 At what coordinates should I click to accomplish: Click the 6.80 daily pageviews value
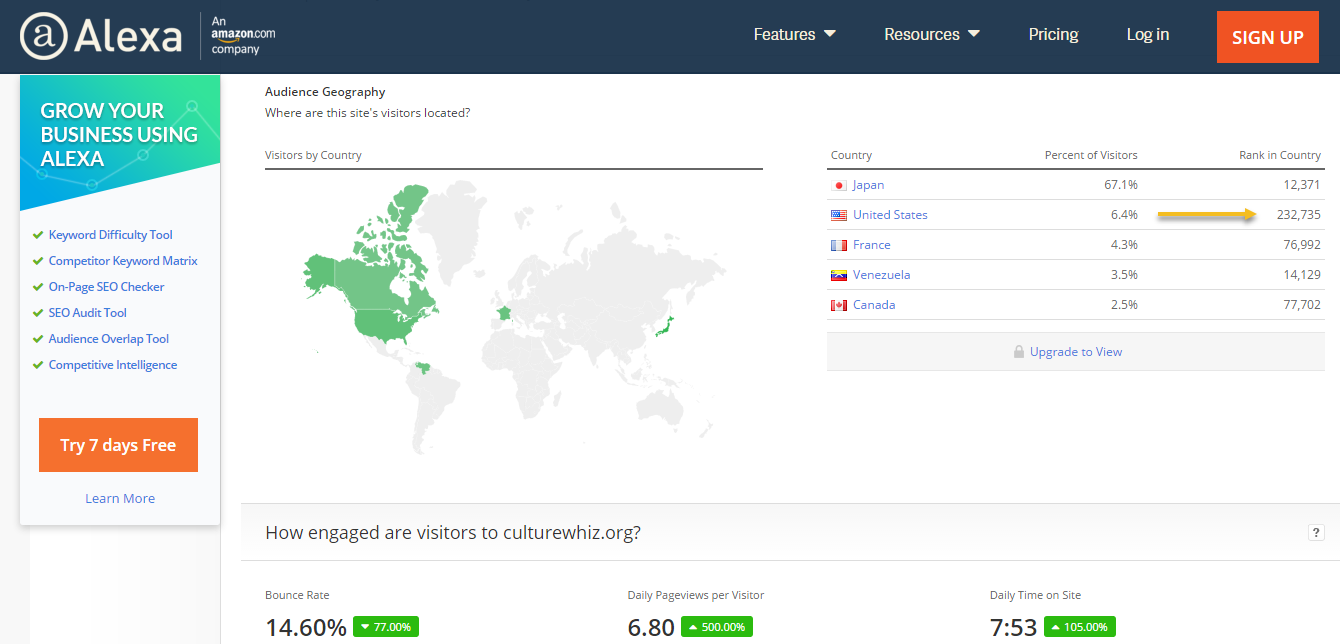651,627
